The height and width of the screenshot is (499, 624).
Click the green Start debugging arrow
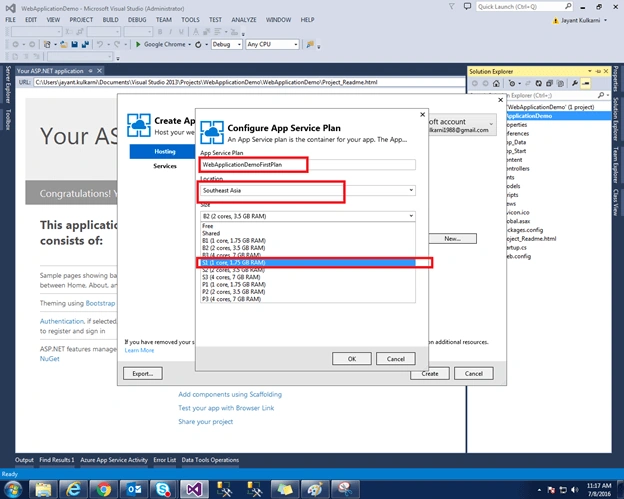(x=138, y=44)
